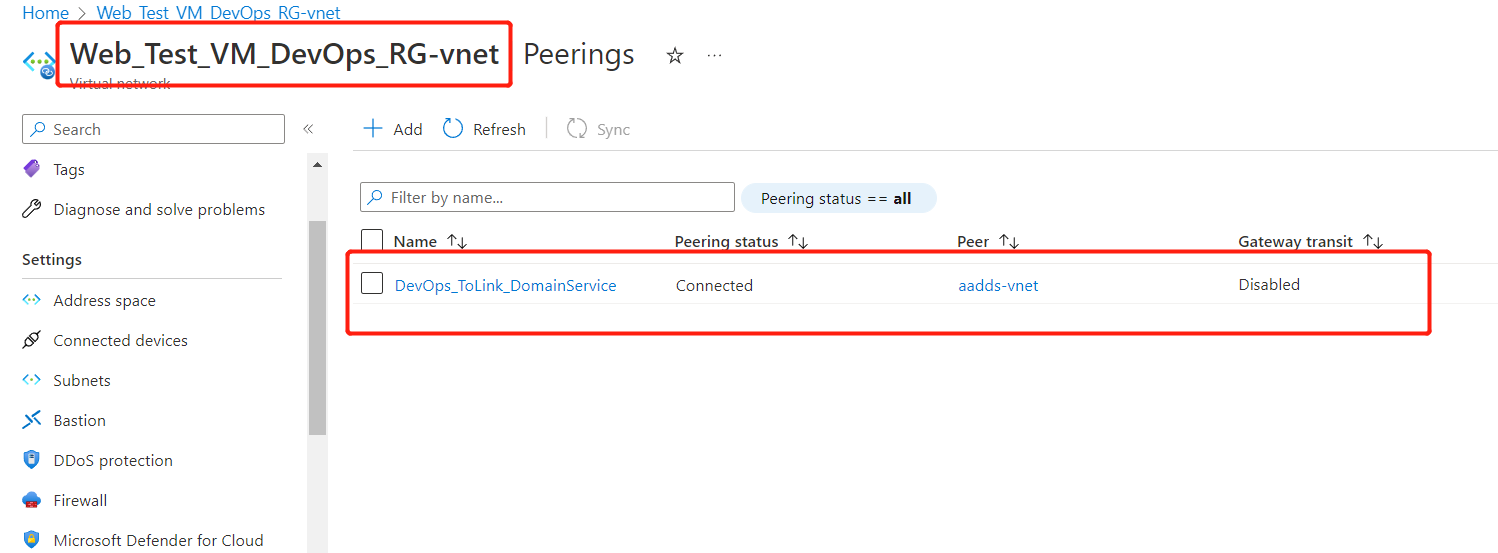Open Firewall settings

point(80,500)
